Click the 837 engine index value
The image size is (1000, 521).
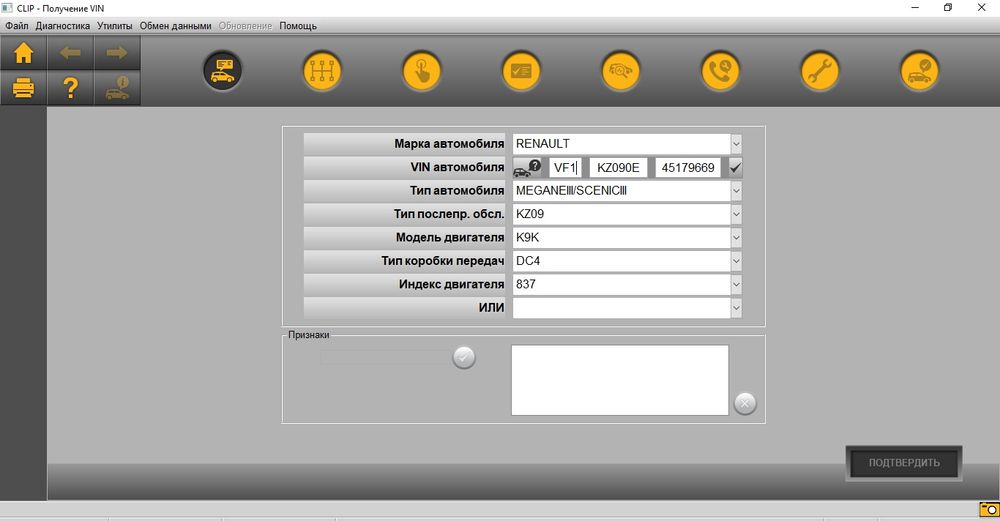click(x=621, y=284)
